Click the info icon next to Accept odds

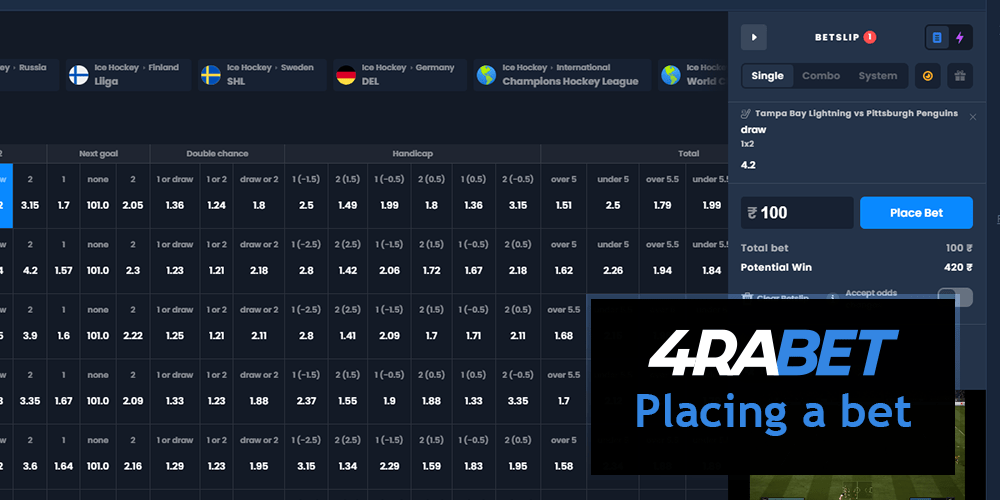point(832,297)
